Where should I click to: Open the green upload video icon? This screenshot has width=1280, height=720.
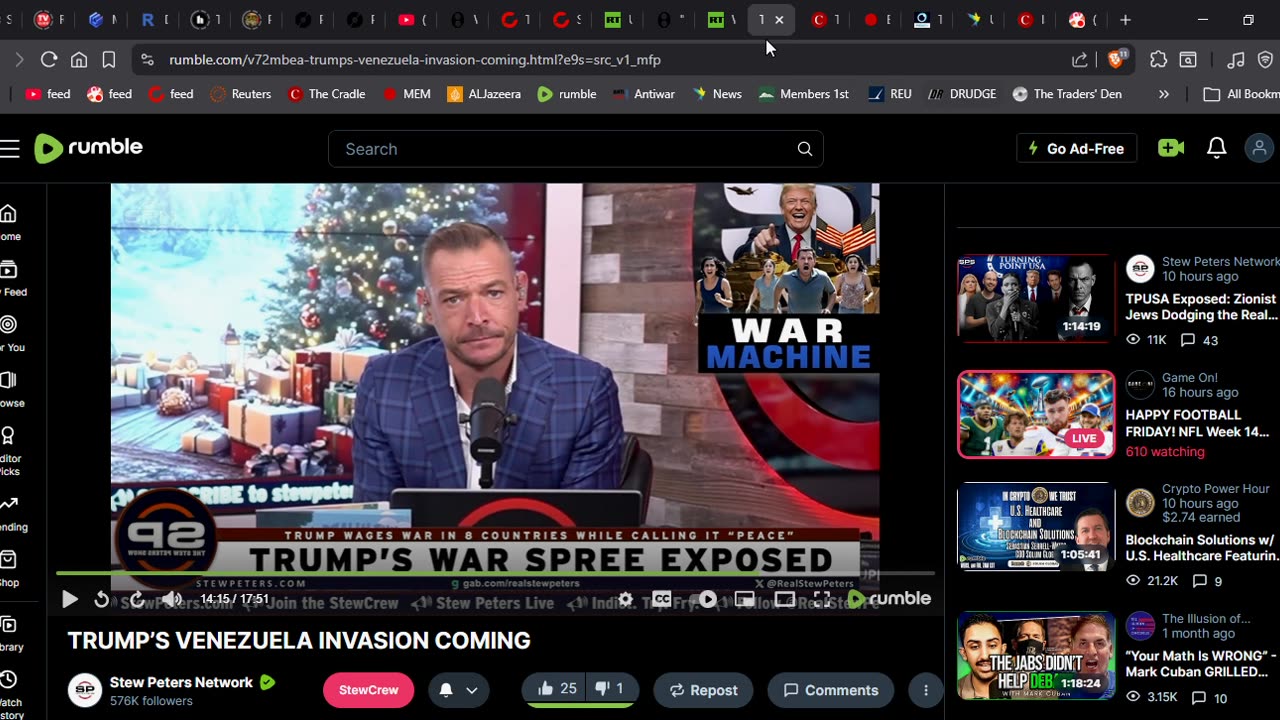tap(1171, 148)
